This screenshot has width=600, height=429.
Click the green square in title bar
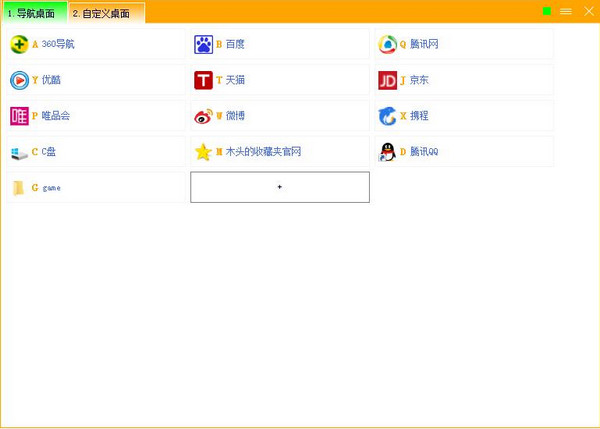click(x=547, y=11)
